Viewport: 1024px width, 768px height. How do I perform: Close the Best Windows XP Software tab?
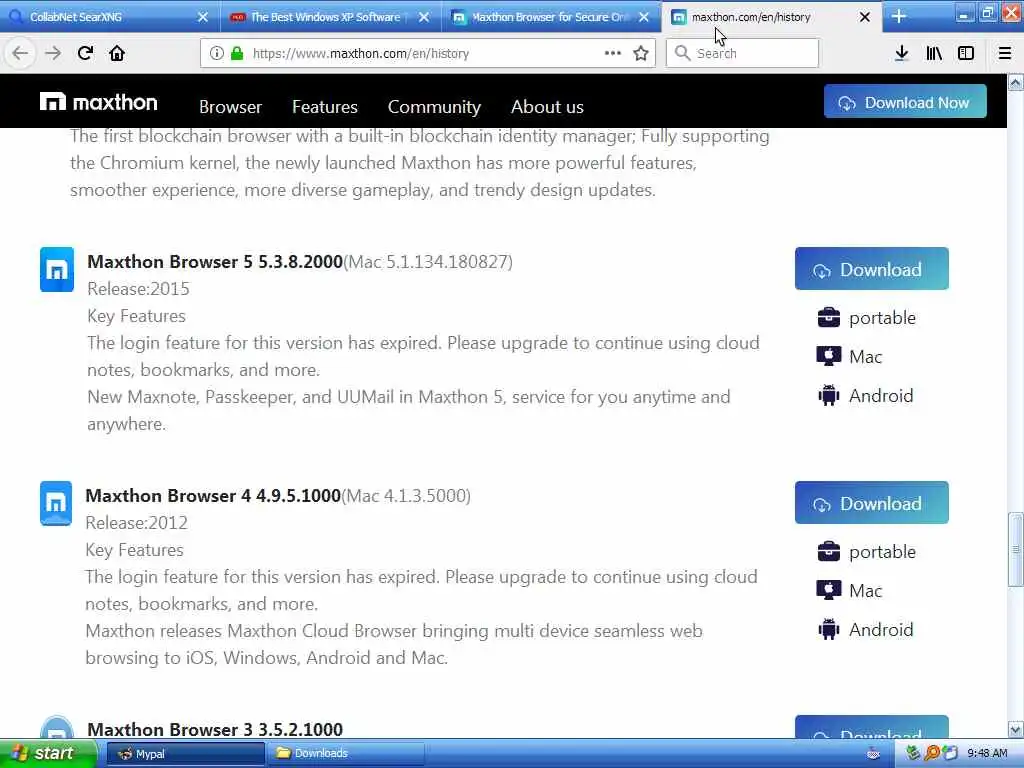click(x=424, y=17)
